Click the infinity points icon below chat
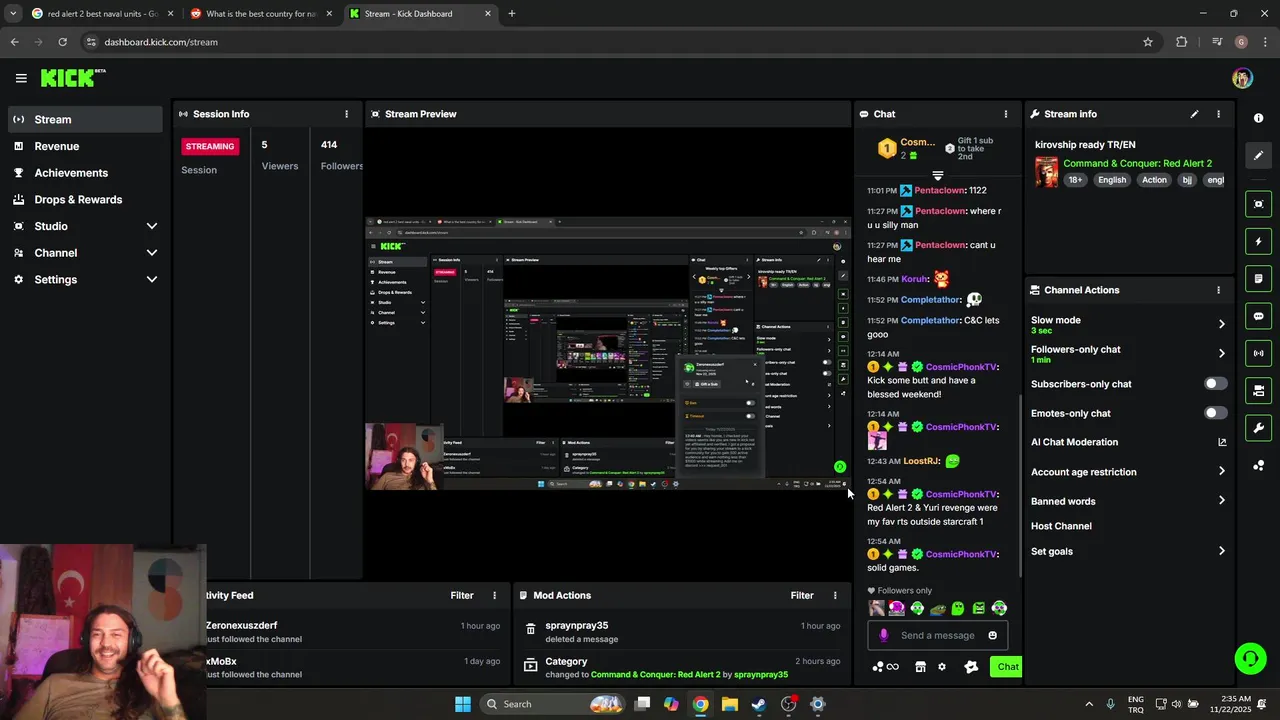 coord(892,667)
